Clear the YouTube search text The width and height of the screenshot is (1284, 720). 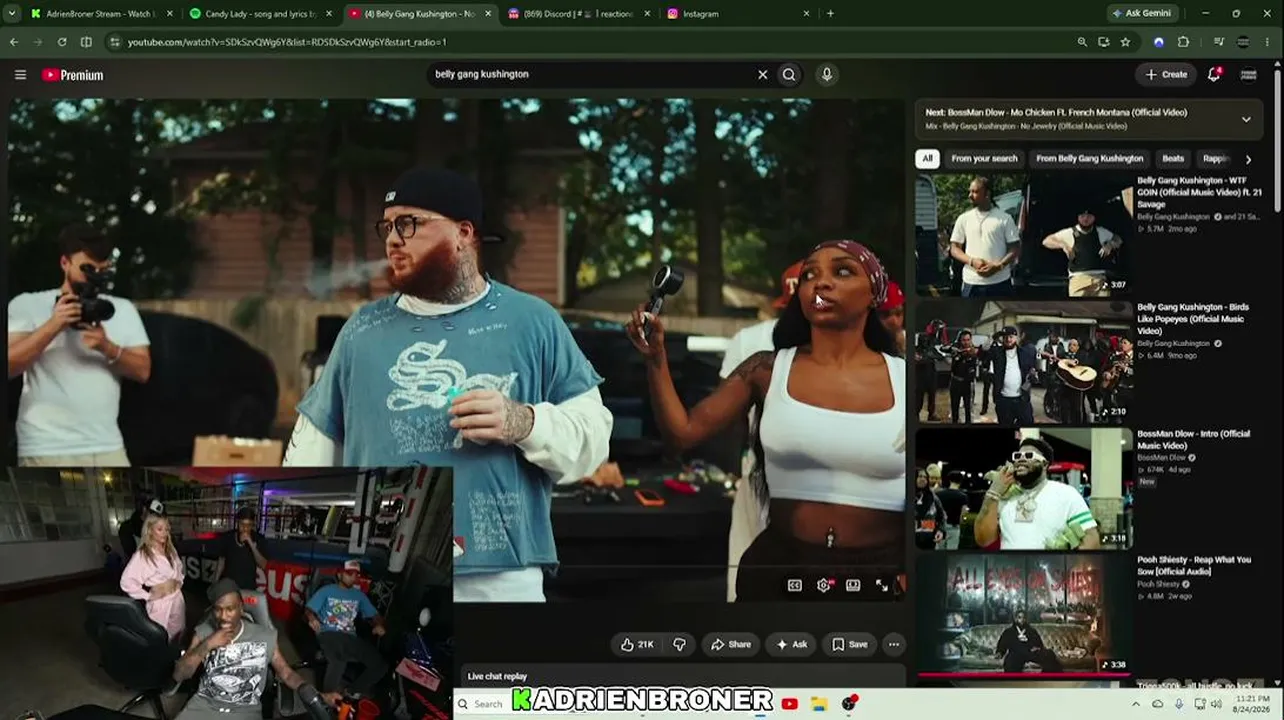click(762, 74)
